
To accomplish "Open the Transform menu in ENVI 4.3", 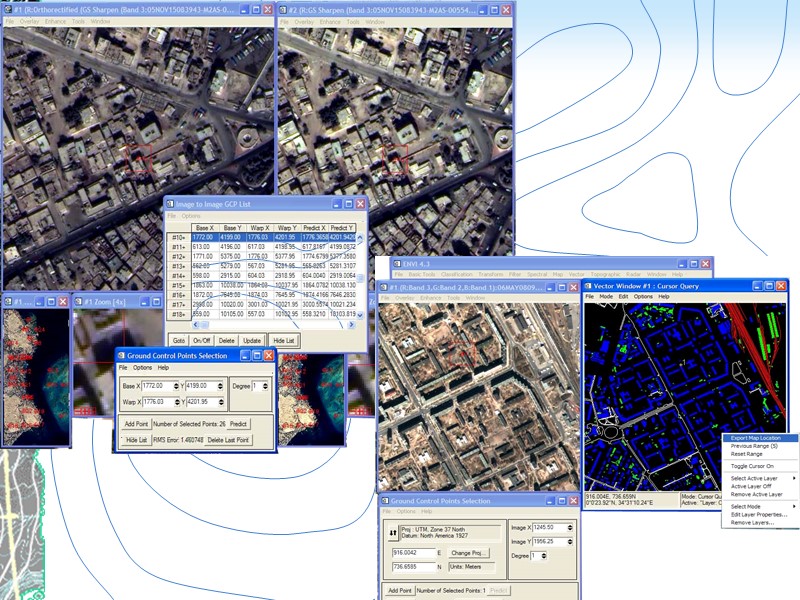I will coord(490,274).
